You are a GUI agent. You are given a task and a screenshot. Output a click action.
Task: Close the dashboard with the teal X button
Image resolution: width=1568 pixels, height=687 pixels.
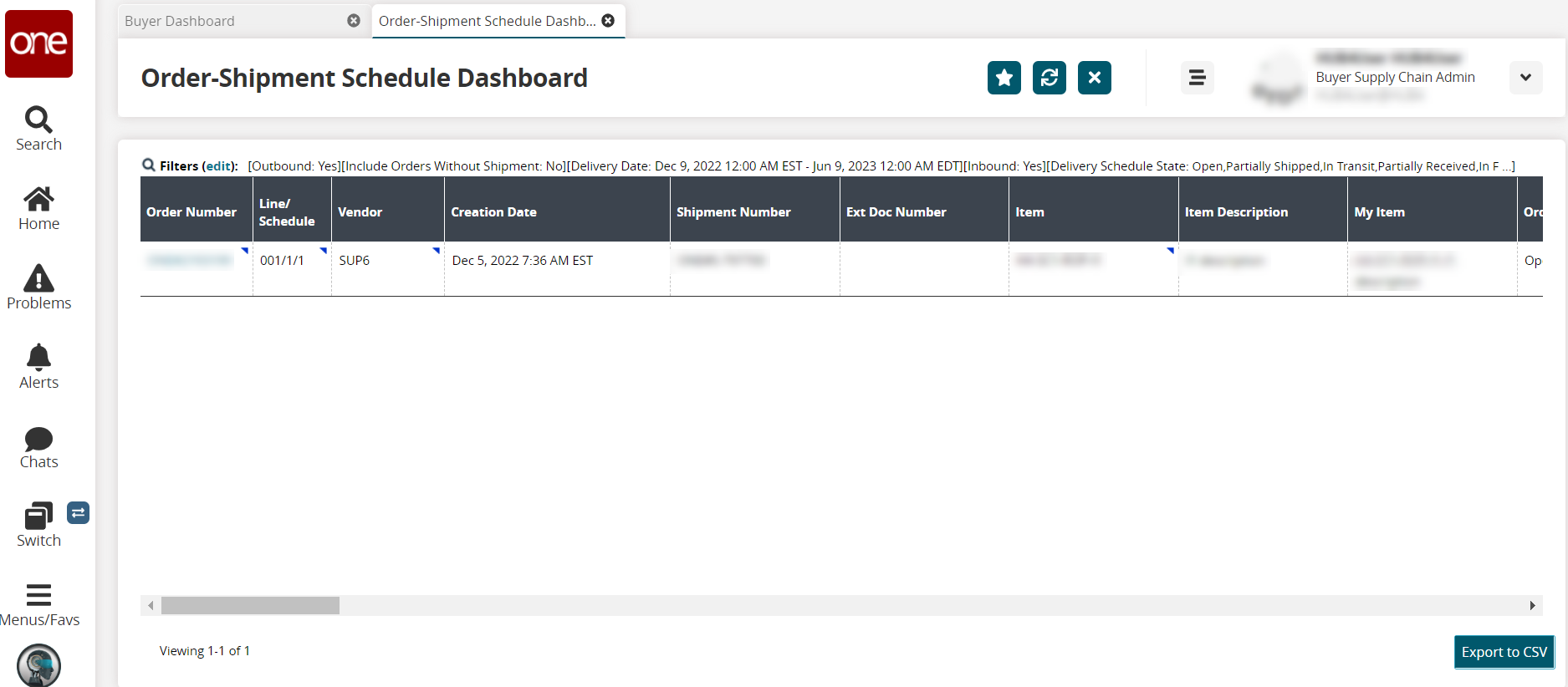(x=1095, y=78)
